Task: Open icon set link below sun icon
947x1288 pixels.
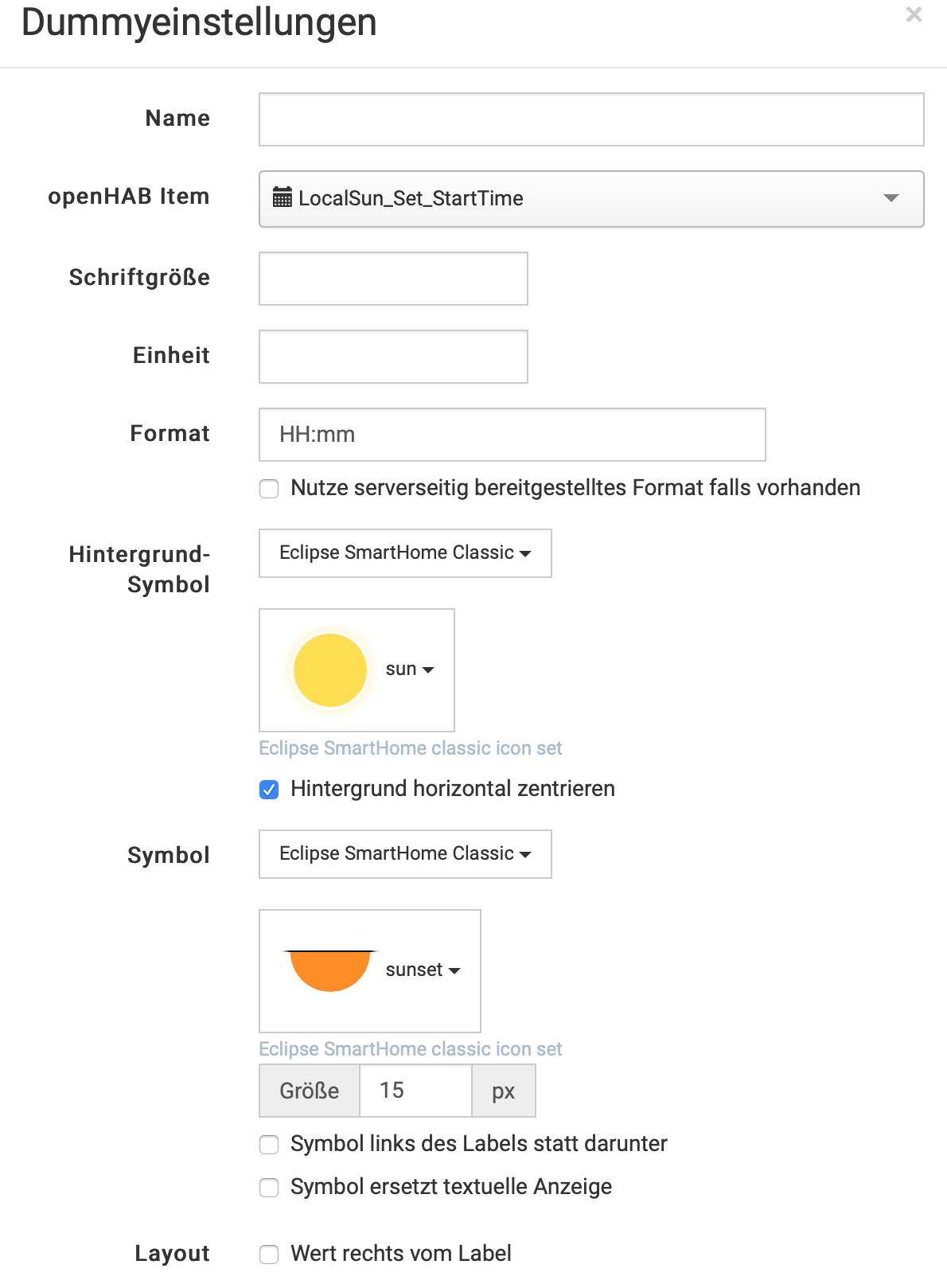Action: click(410, 748)
